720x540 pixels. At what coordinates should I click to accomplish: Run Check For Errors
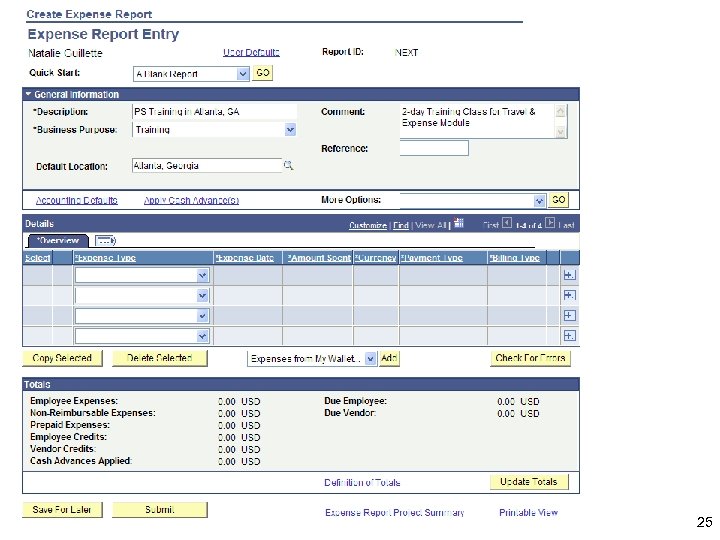click(x=530, y=358)
